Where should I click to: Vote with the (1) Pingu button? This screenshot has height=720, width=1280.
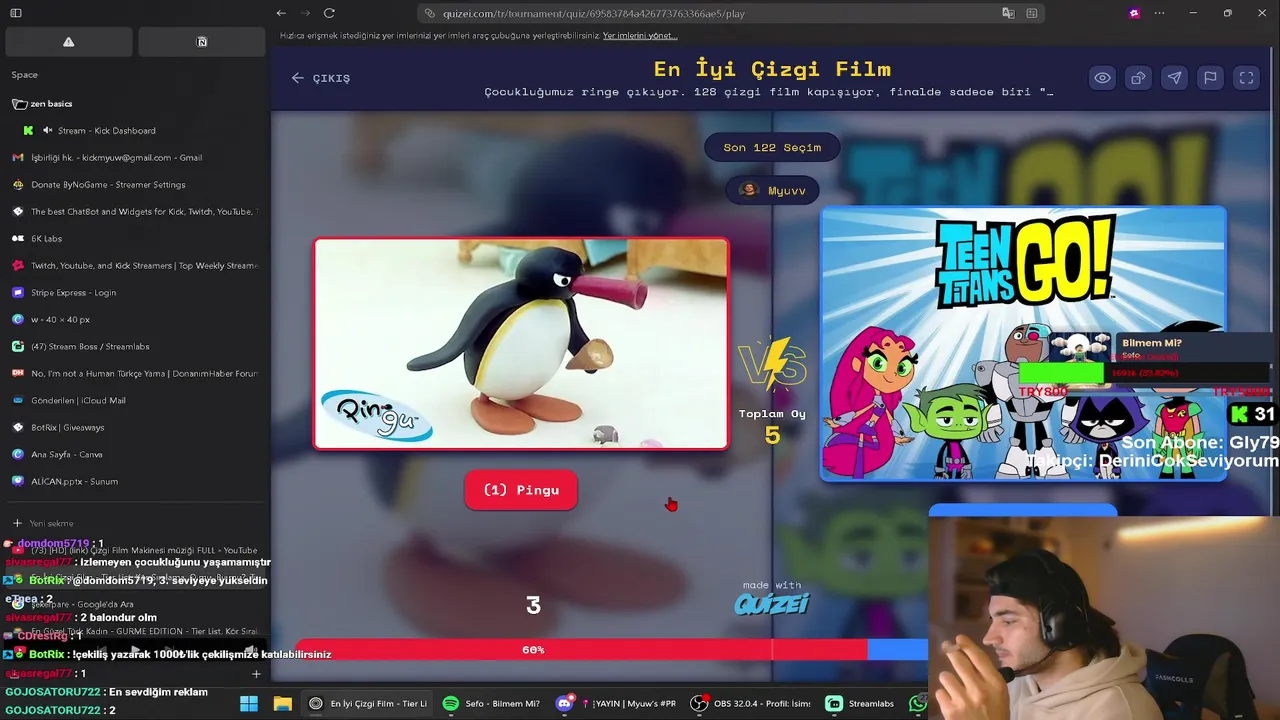click(x=521, y=490)
